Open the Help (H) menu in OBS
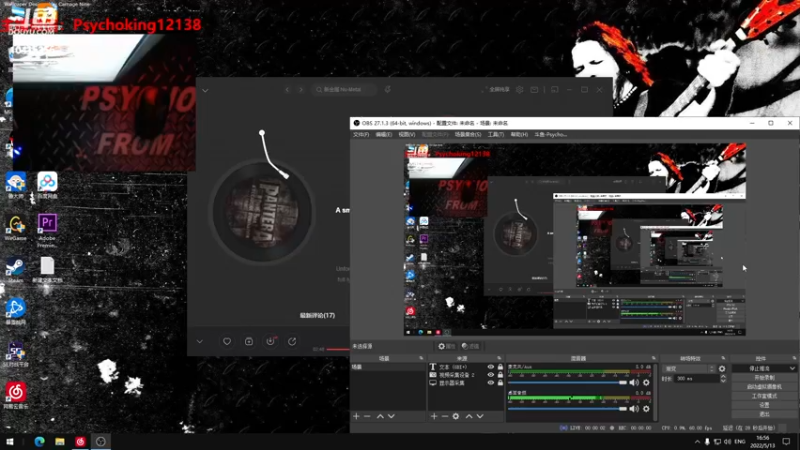Viewport: 800px width, 450px height. click(519, 135)
